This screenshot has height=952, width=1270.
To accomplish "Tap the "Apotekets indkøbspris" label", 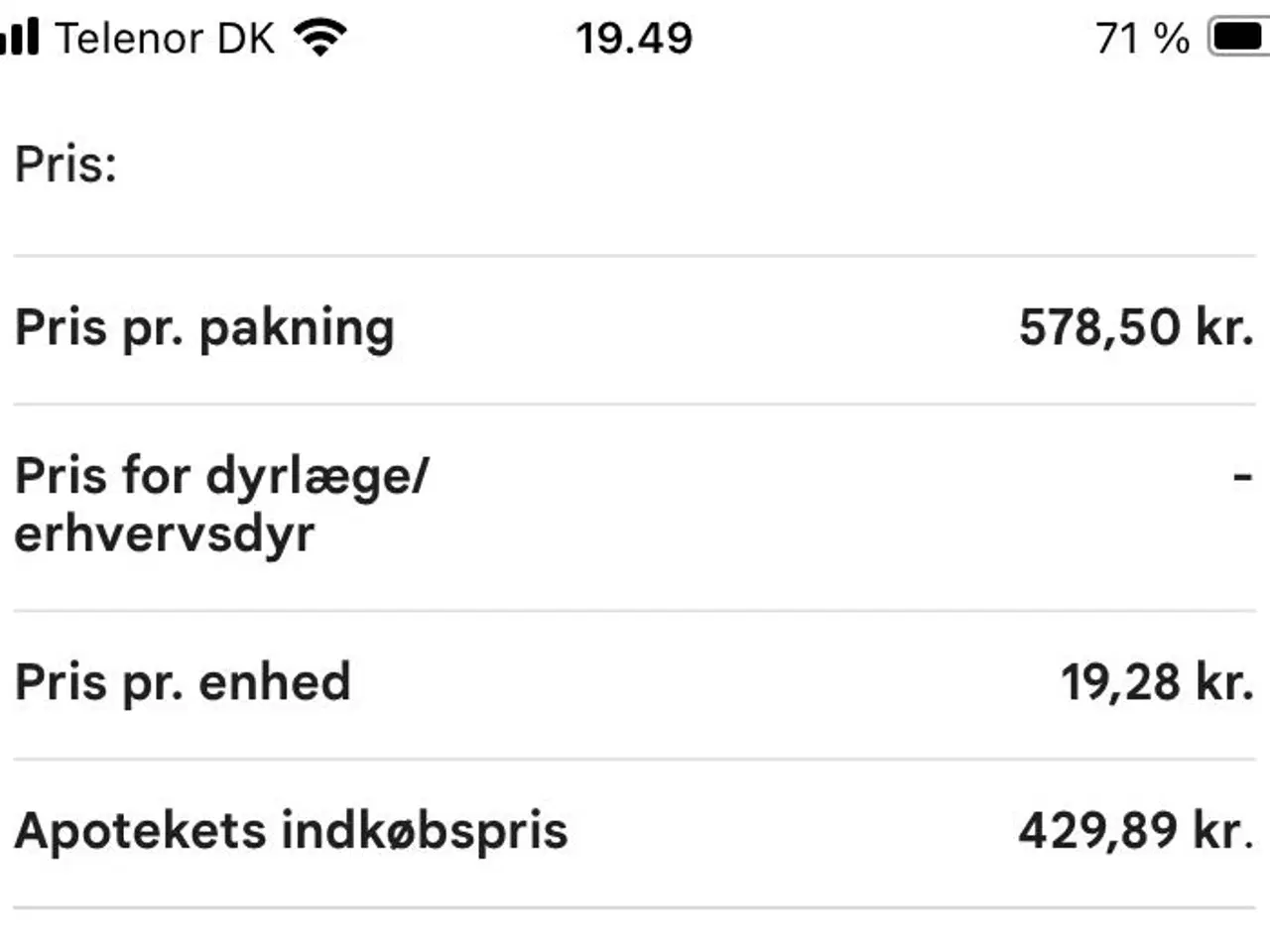I will [291, 831].
